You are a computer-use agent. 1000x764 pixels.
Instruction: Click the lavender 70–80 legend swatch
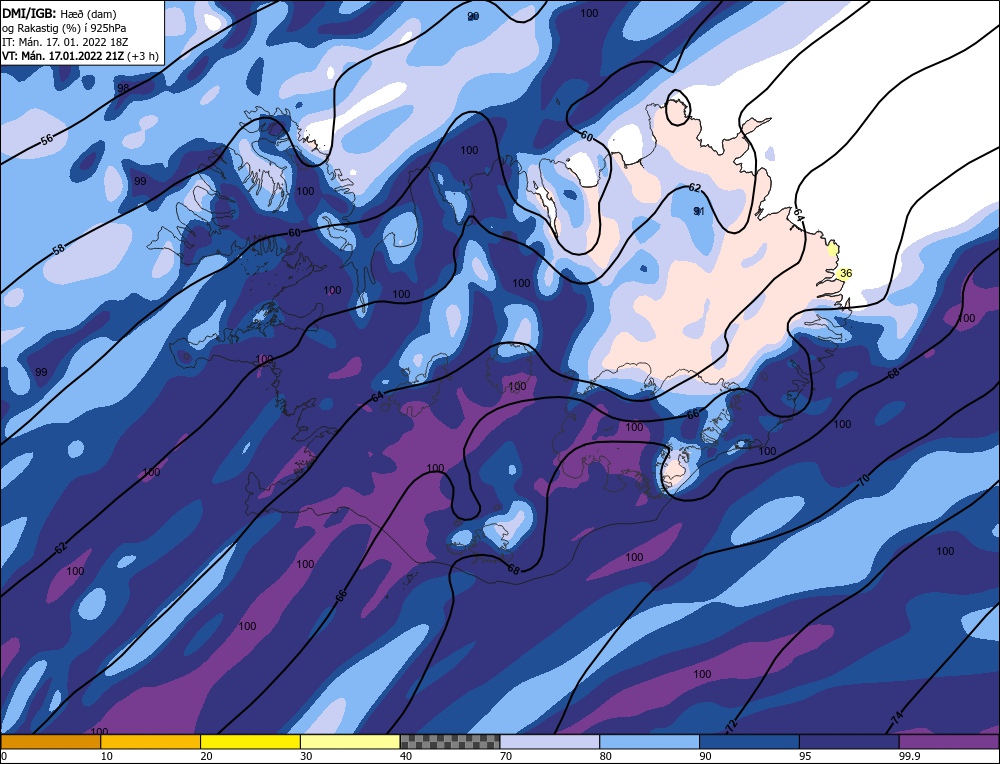550,741
